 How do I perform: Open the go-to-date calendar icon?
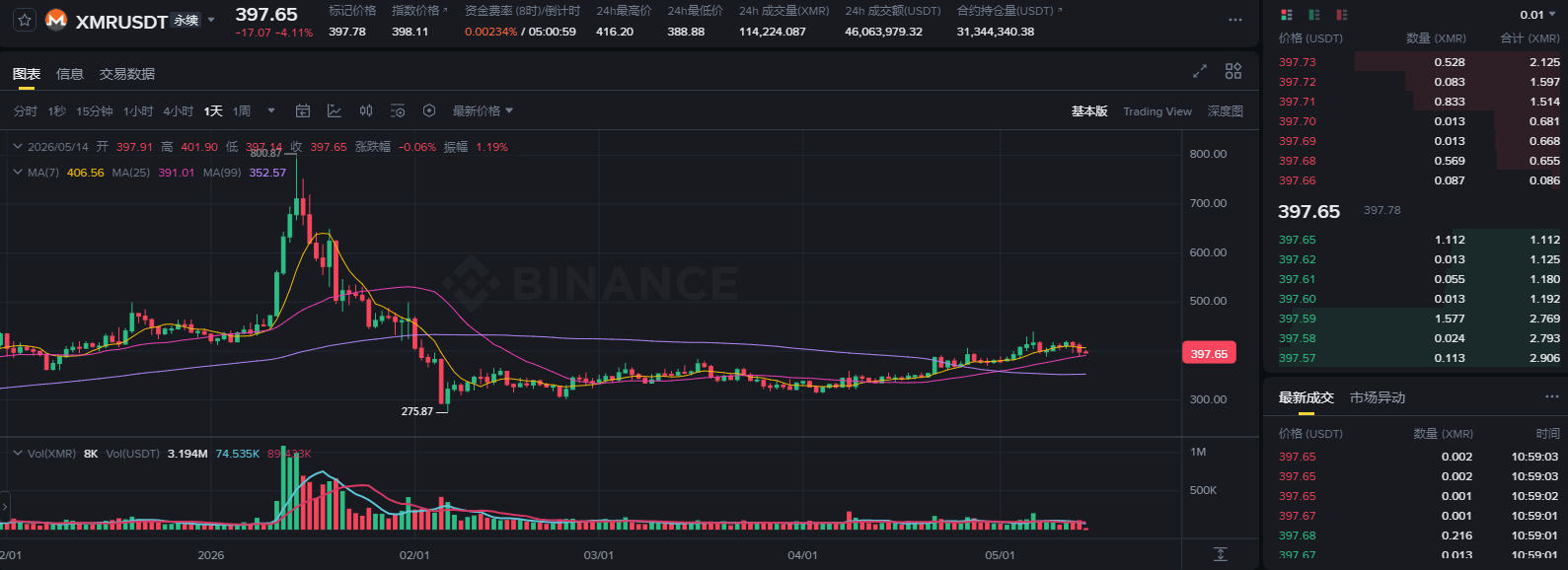(303, 111)
